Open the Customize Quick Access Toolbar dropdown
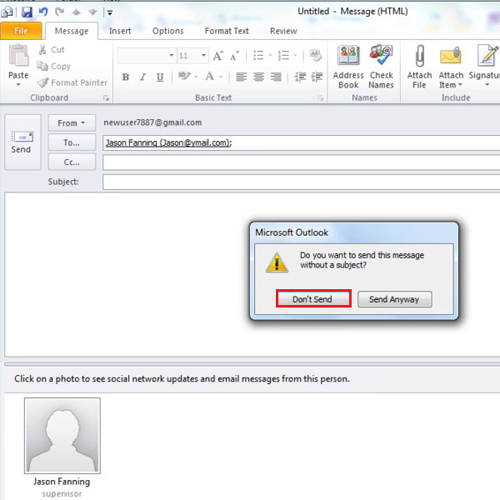The image size is (500, 500). (109, 13)
